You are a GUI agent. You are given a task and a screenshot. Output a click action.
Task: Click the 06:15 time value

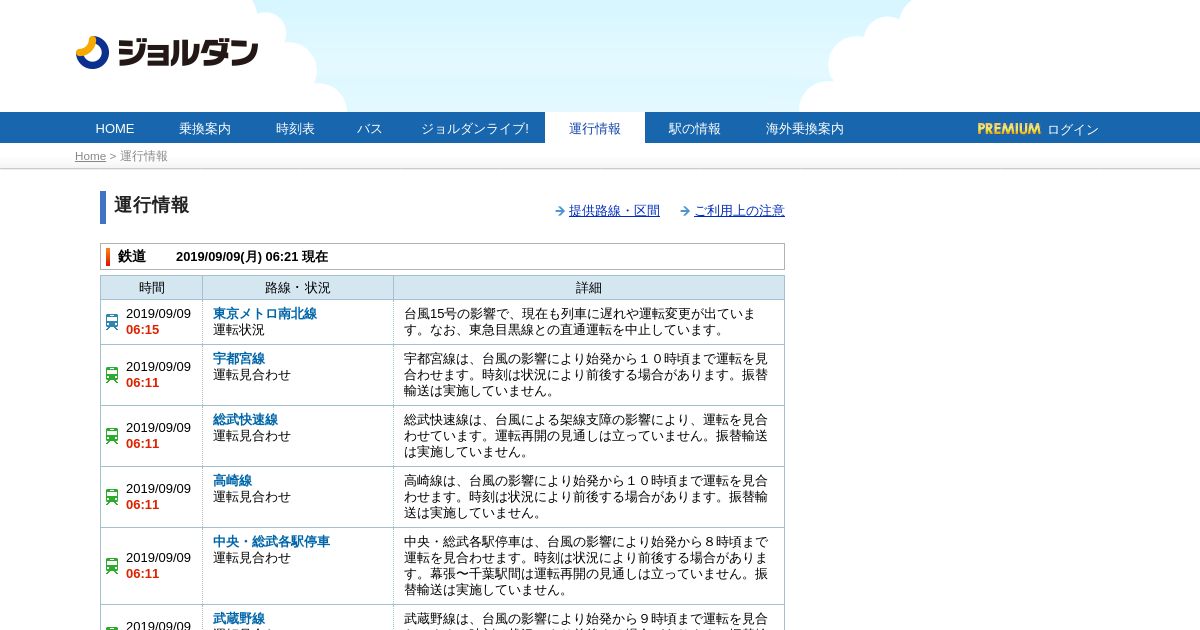pyautogui.click(x=142, y=330)
